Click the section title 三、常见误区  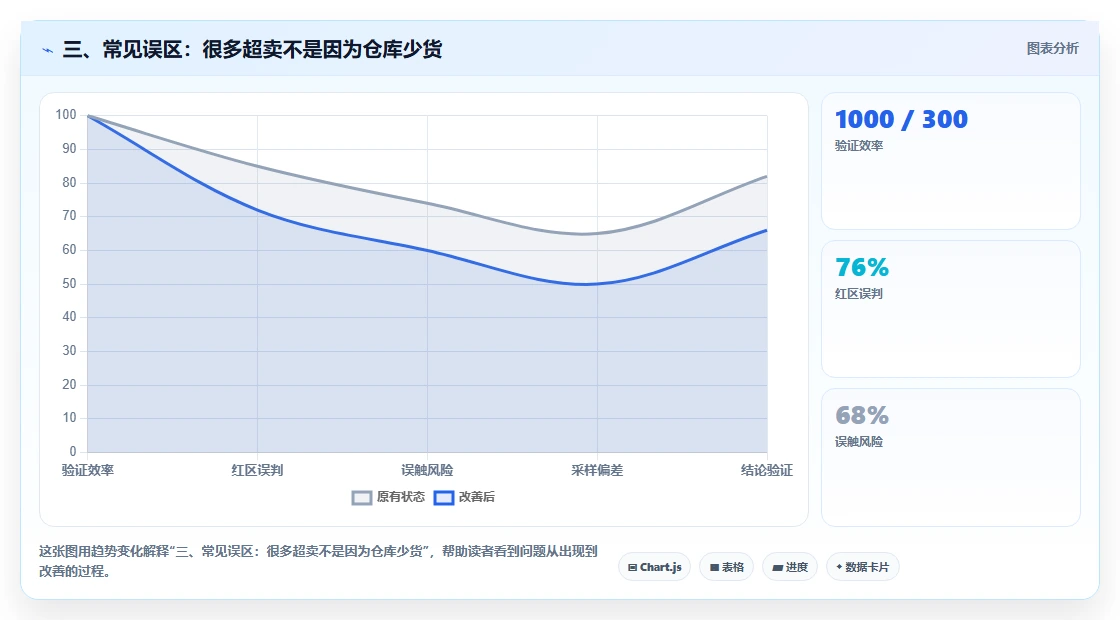252,49
